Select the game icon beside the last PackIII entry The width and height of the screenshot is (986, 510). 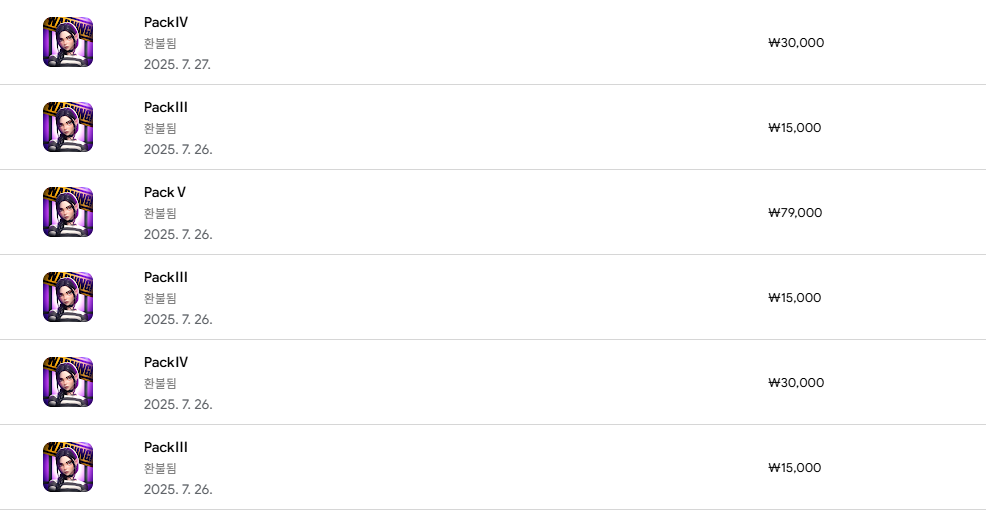pyautogui.click(x=68, y=467)
